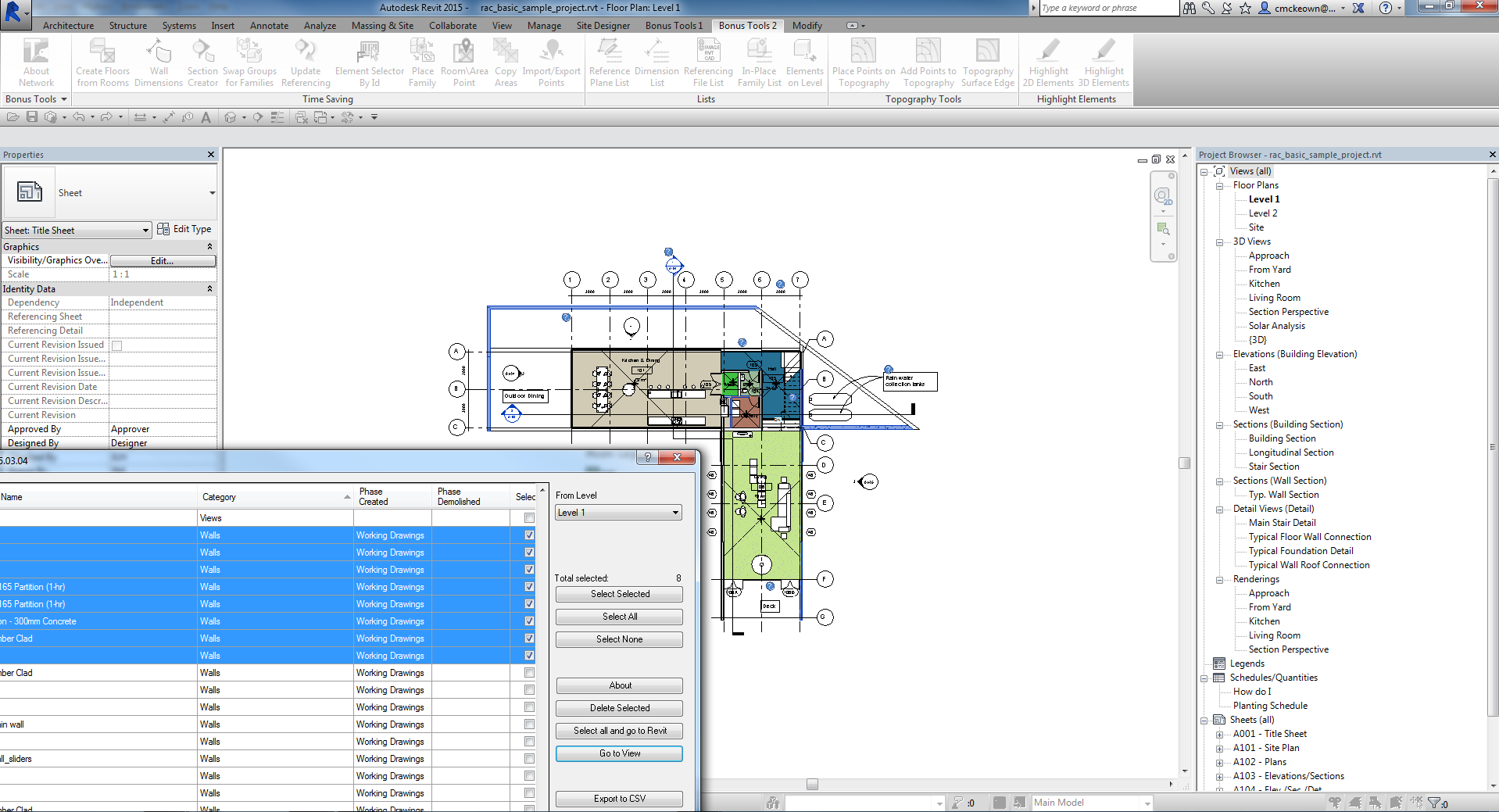Open the Site Designer ribbon tab
The height and width of the screenshot is (812, 1499).
pyautogui.click(x=603, y=26)
